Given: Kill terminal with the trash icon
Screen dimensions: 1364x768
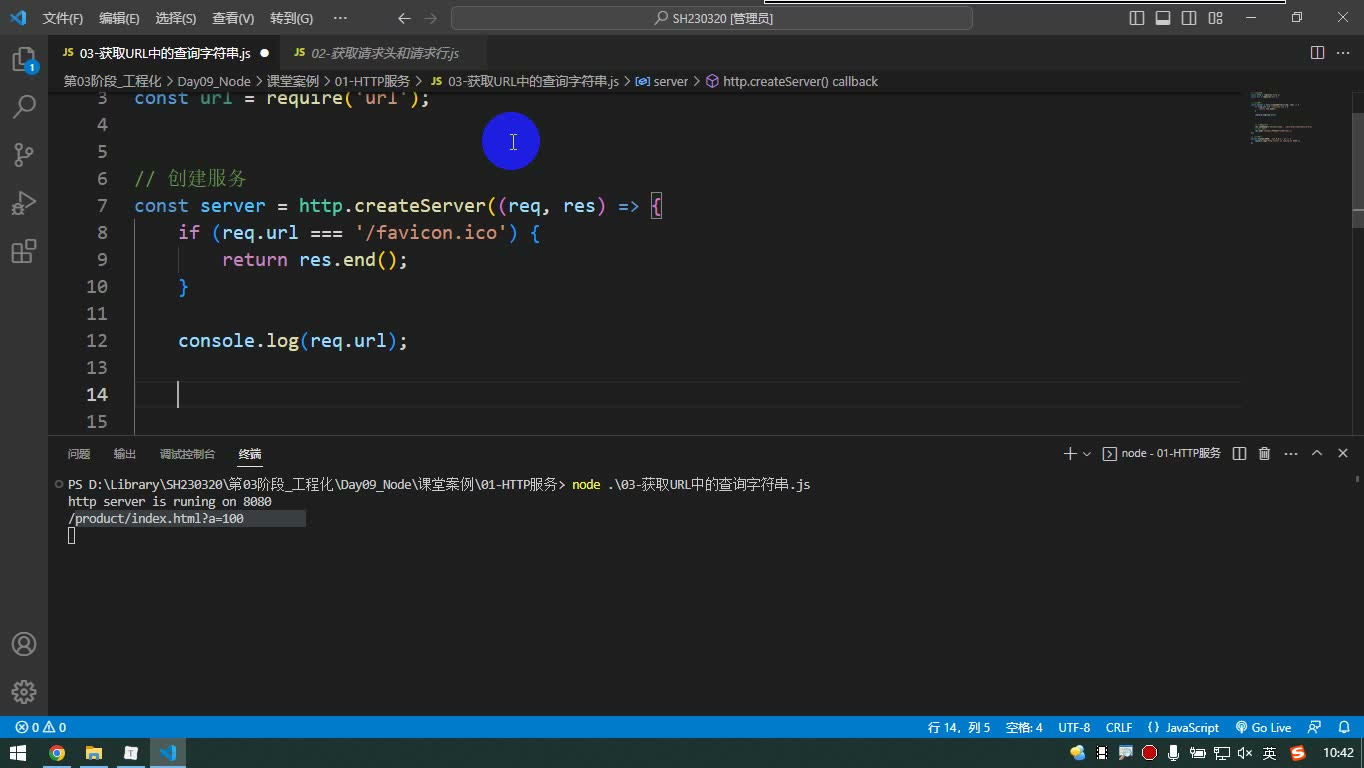Looking at the screenshot, I should [1264, 453].
